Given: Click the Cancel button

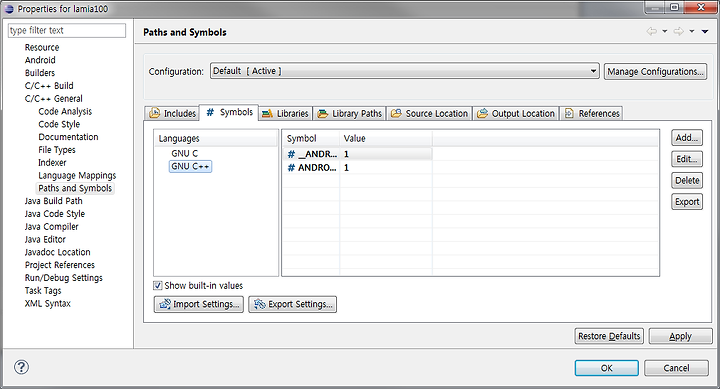Looking at the screenshot, I should point(676,368).
